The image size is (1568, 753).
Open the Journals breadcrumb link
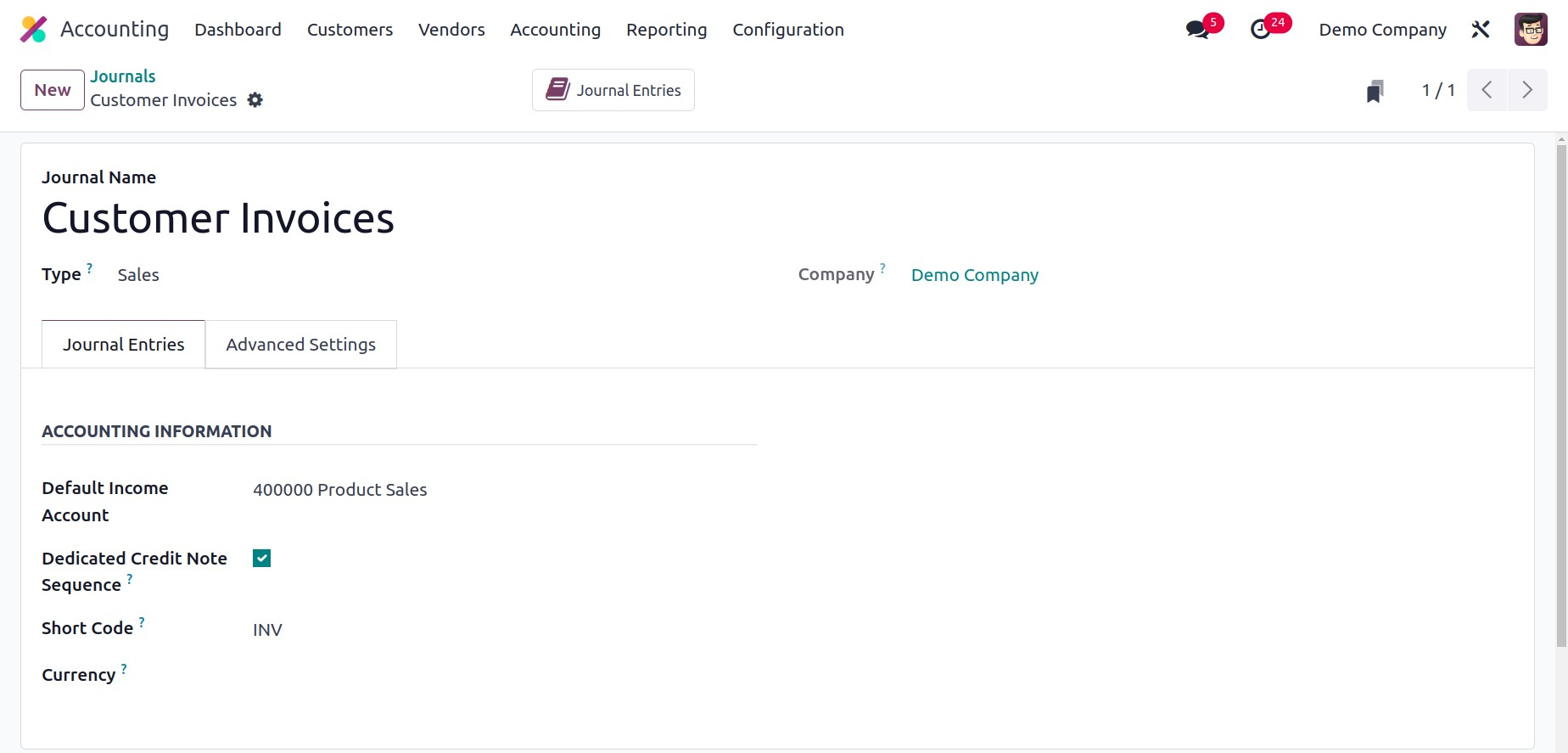pos(123,76)
